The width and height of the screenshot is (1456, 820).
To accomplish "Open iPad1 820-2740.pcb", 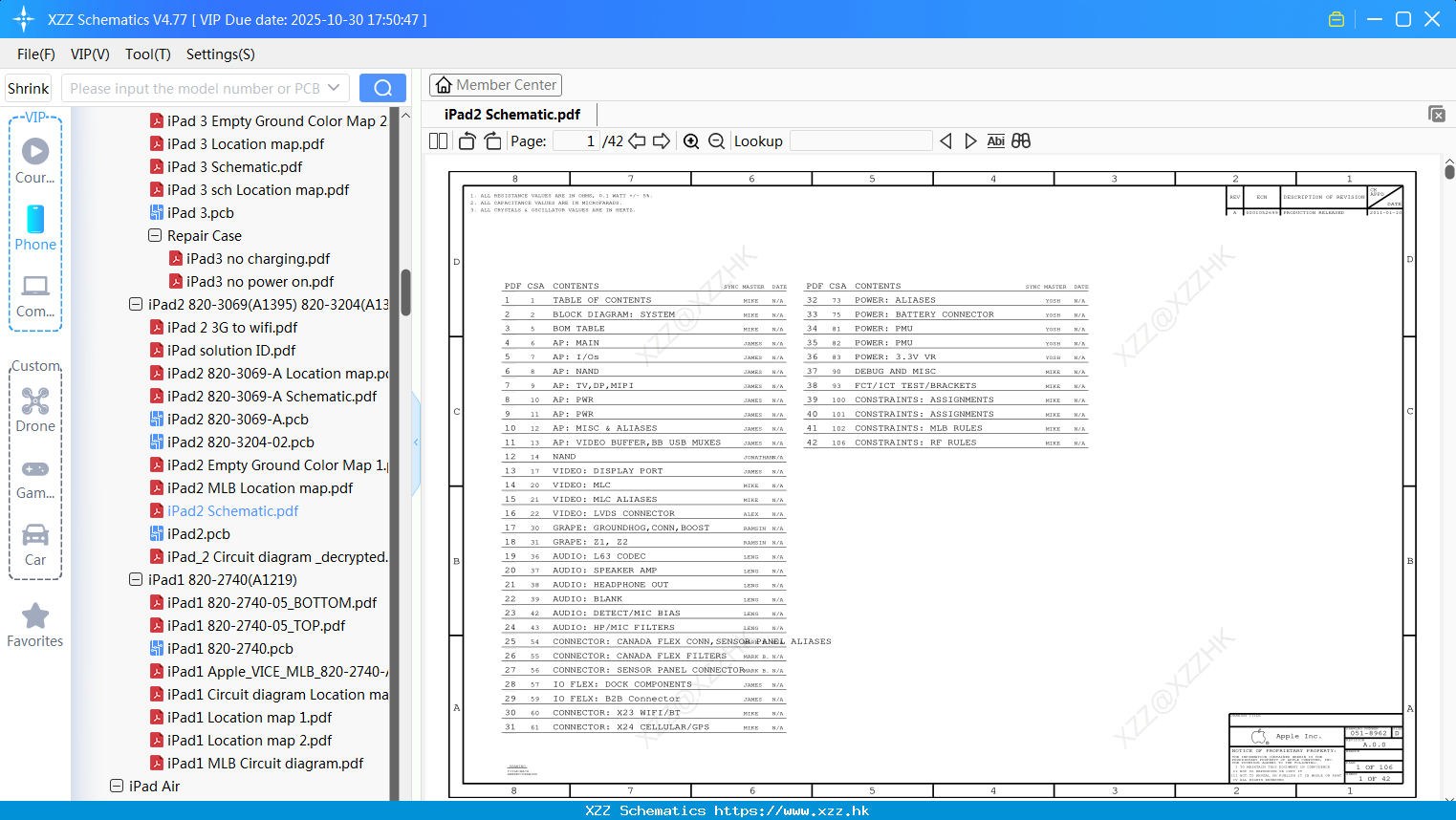I will (221, 648).
